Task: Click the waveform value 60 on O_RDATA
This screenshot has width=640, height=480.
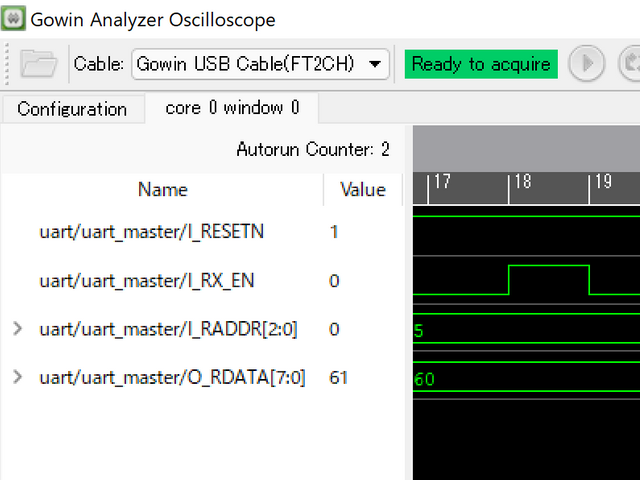Action: point(424,379)
